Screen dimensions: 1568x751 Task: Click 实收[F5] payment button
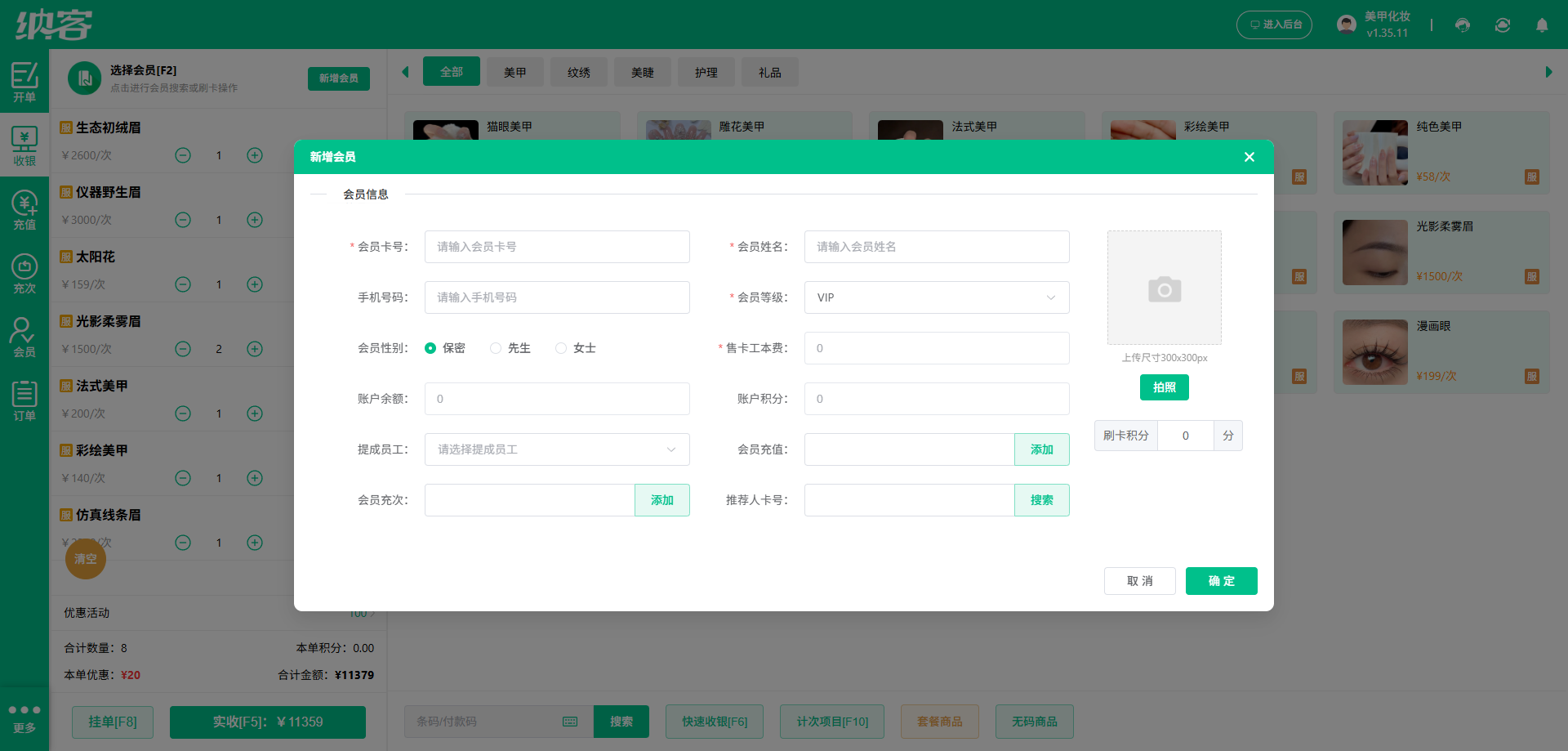268,722
